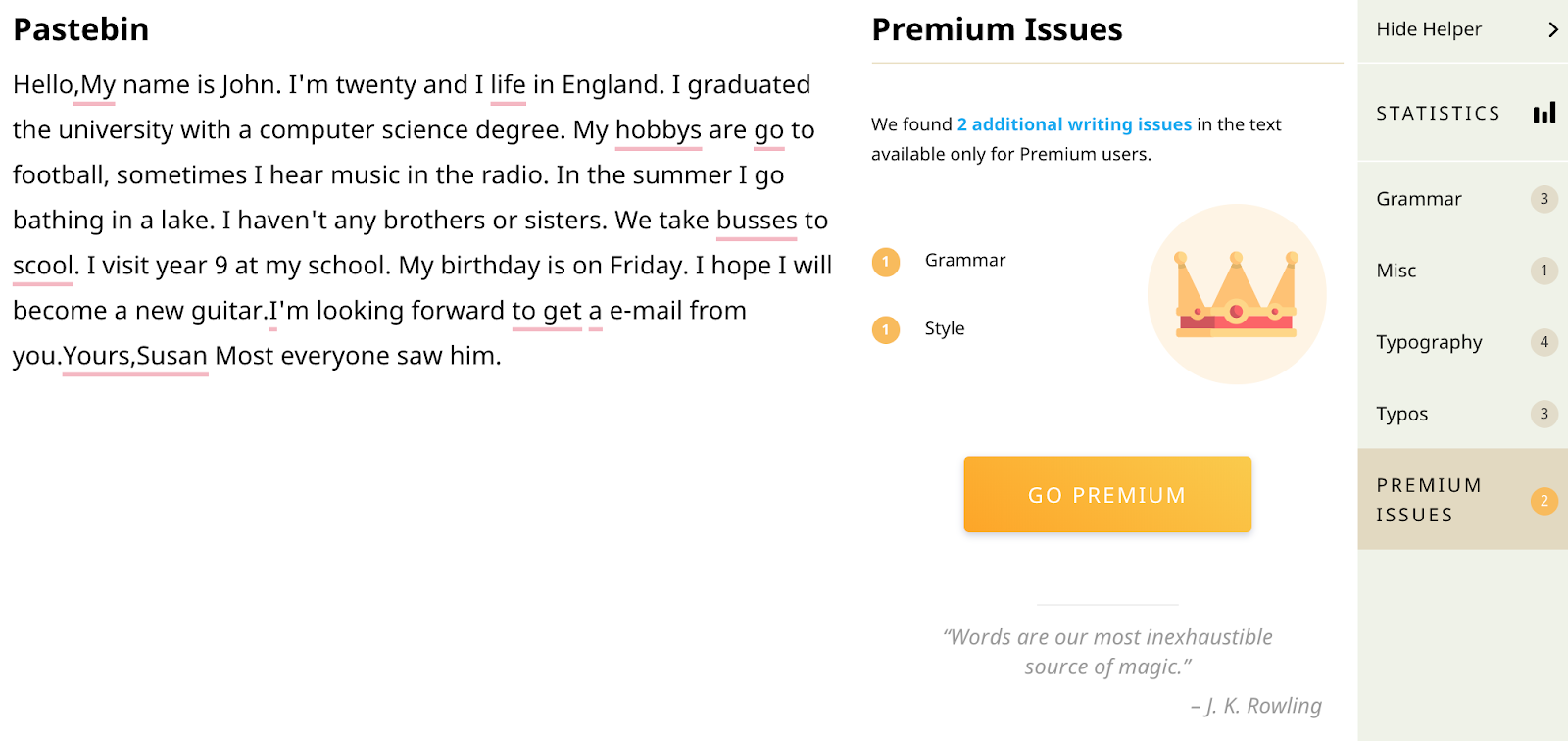This screenshot has height=741, width=1568.
Task: Click the premium crown illustration
Action: point(1237,294)
